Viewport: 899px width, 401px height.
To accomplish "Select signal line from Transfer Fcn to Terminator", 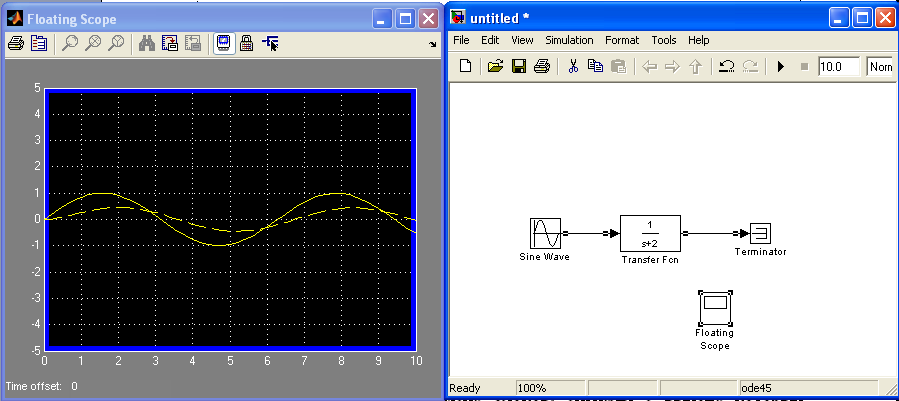I will click(712, 233).
